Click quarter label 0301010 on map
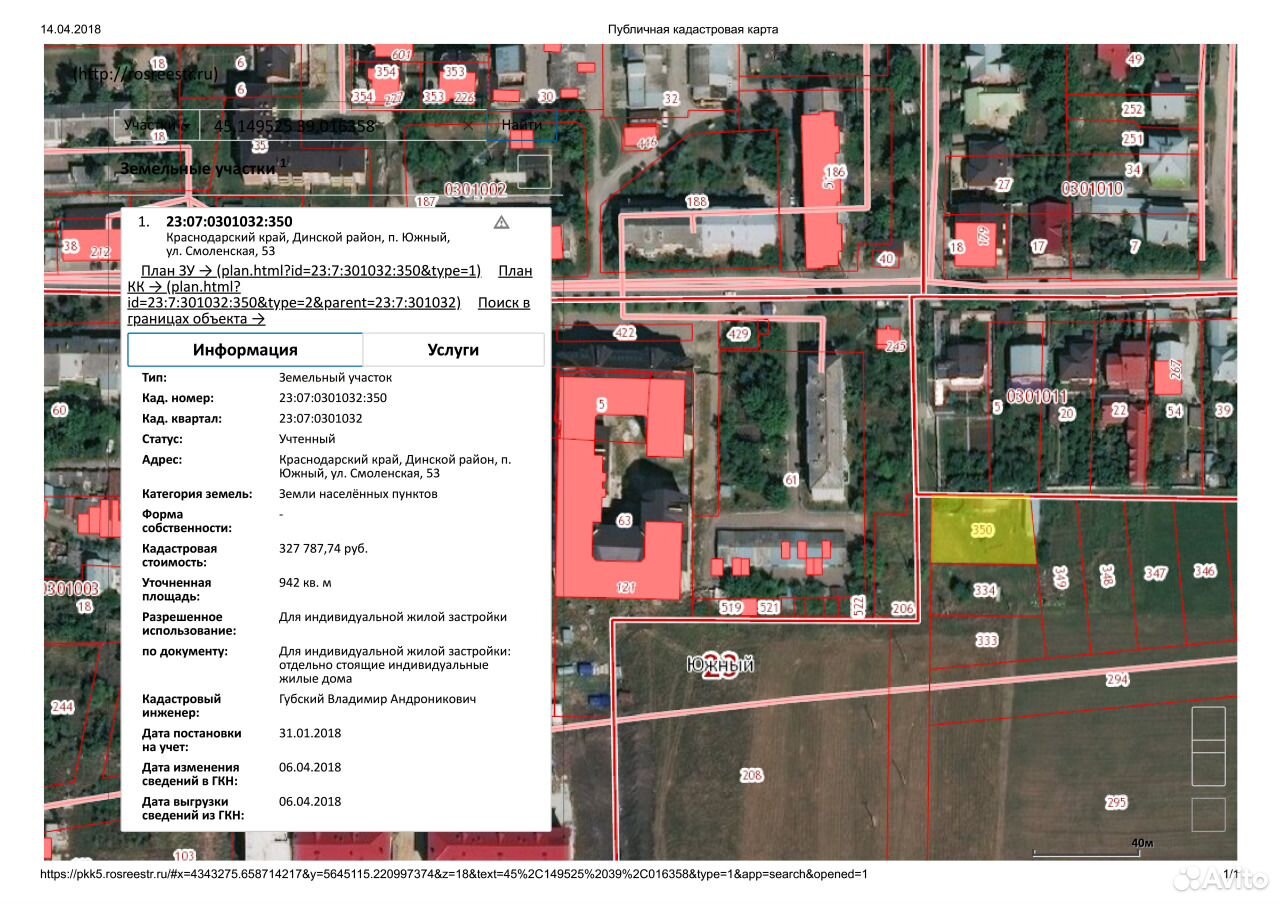 click(x=1092, y=187)
